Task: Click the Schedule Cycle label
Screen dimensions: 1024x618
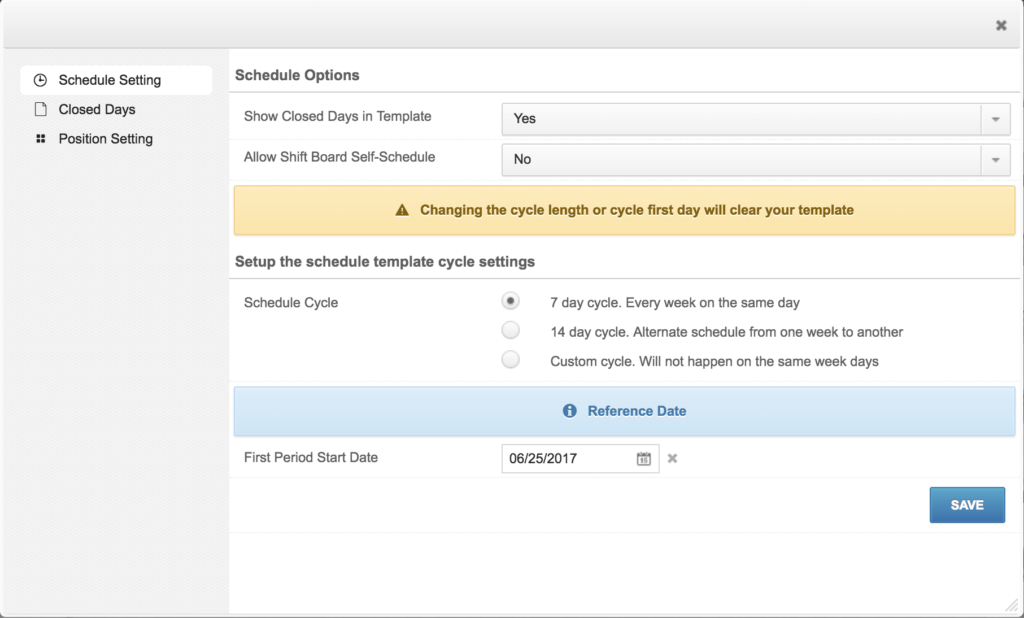Action: [291, 302]
